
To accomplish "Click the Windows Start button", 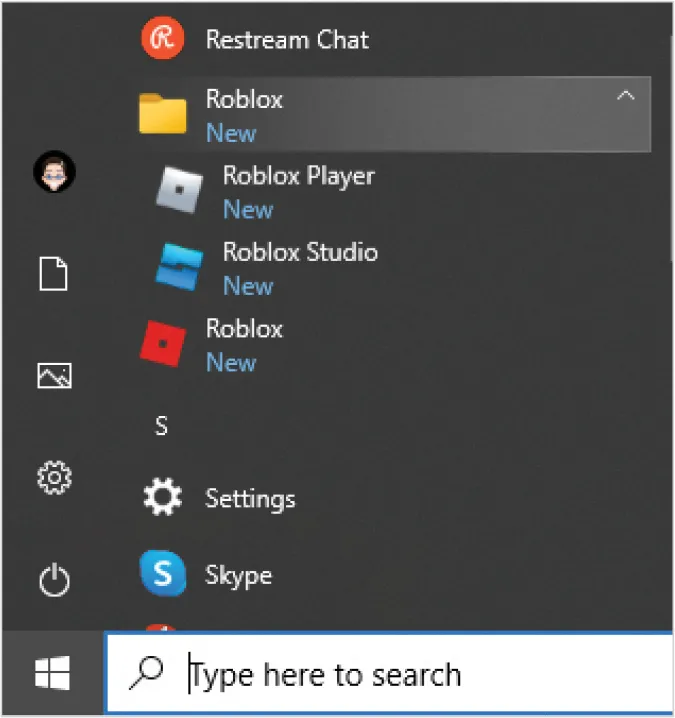I will [x=52, y=675].
